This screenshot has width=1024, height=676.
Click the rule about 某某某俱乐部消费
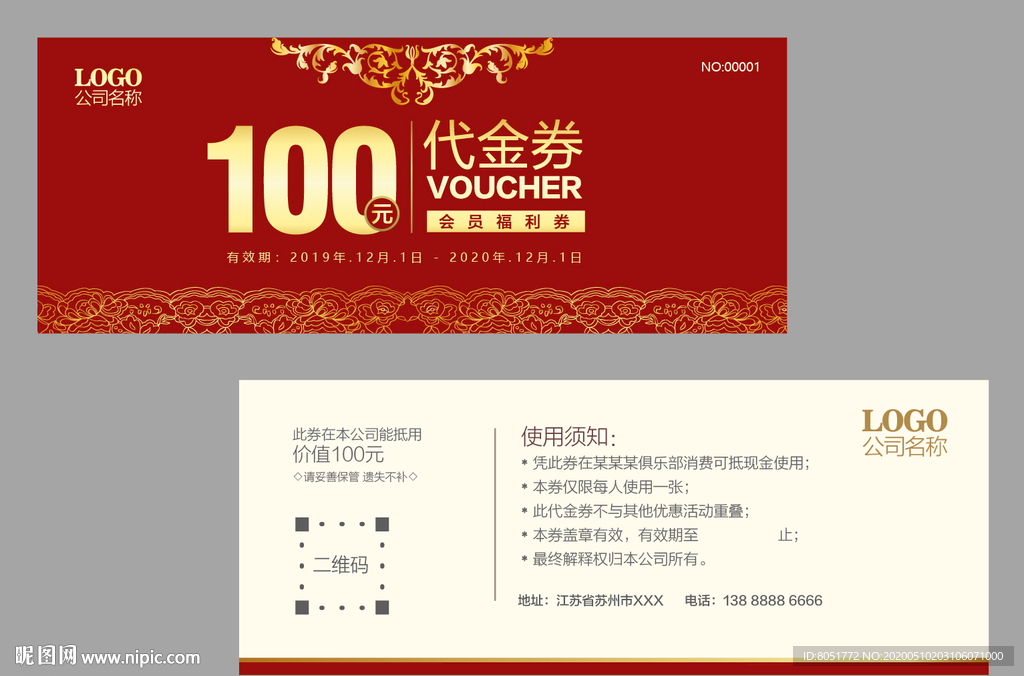(665, 463)
